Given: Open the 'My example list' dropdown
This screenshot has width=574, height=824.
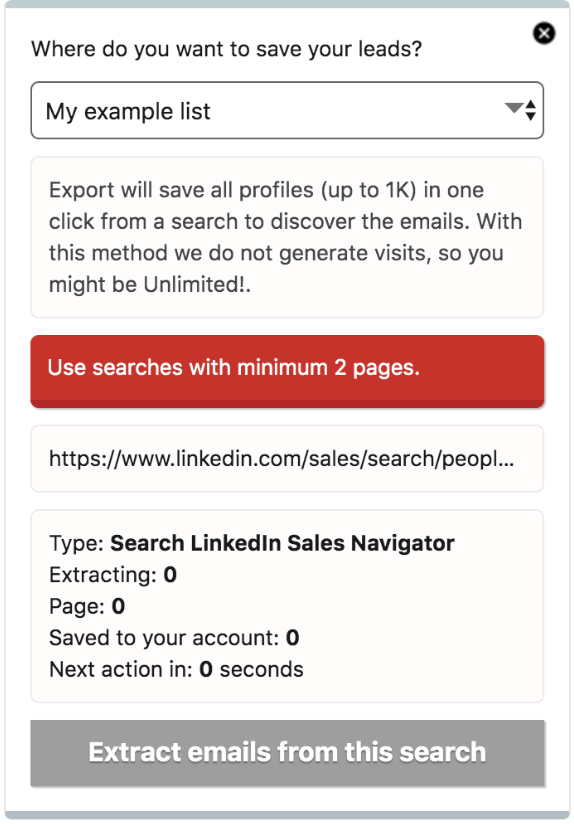Looking at the screenshot, I should [x=287, y=110].
